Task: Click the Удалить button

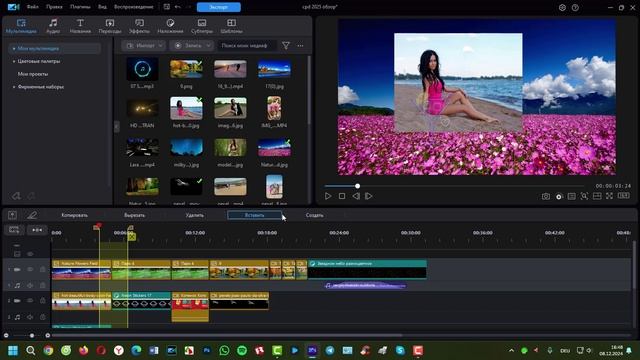Action: [x=195, y=215]
